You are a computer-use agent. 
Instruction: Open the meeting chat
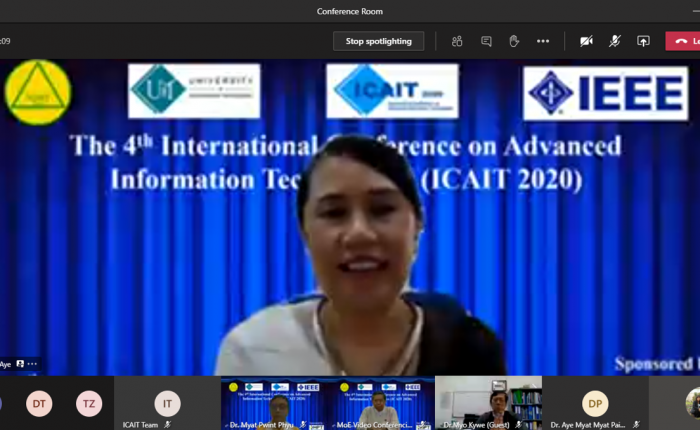486,41
